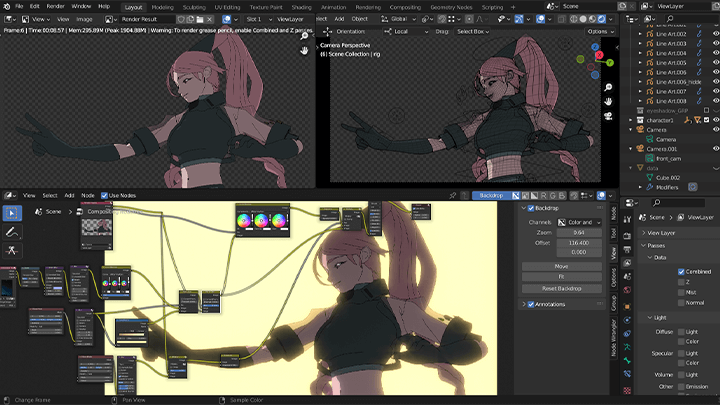This screenshot has height=405, width=720.
Task: Open the Options dropdown in 3D viewport
Action: tap(600, 32)
